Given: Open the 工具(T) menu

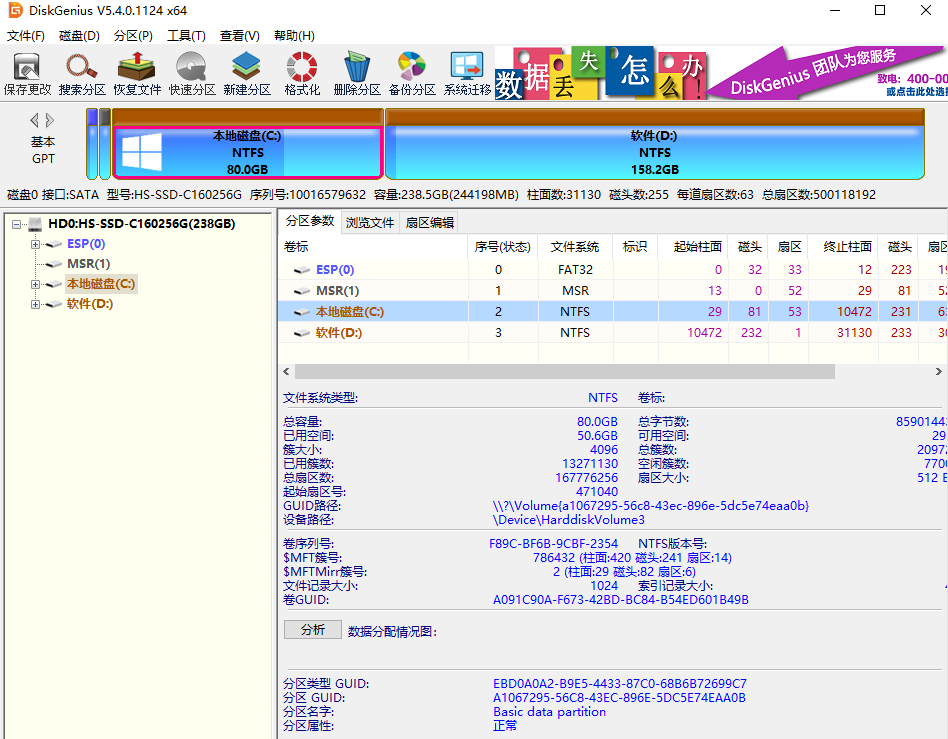Looking at the screenshot, I should click(186, 36).
